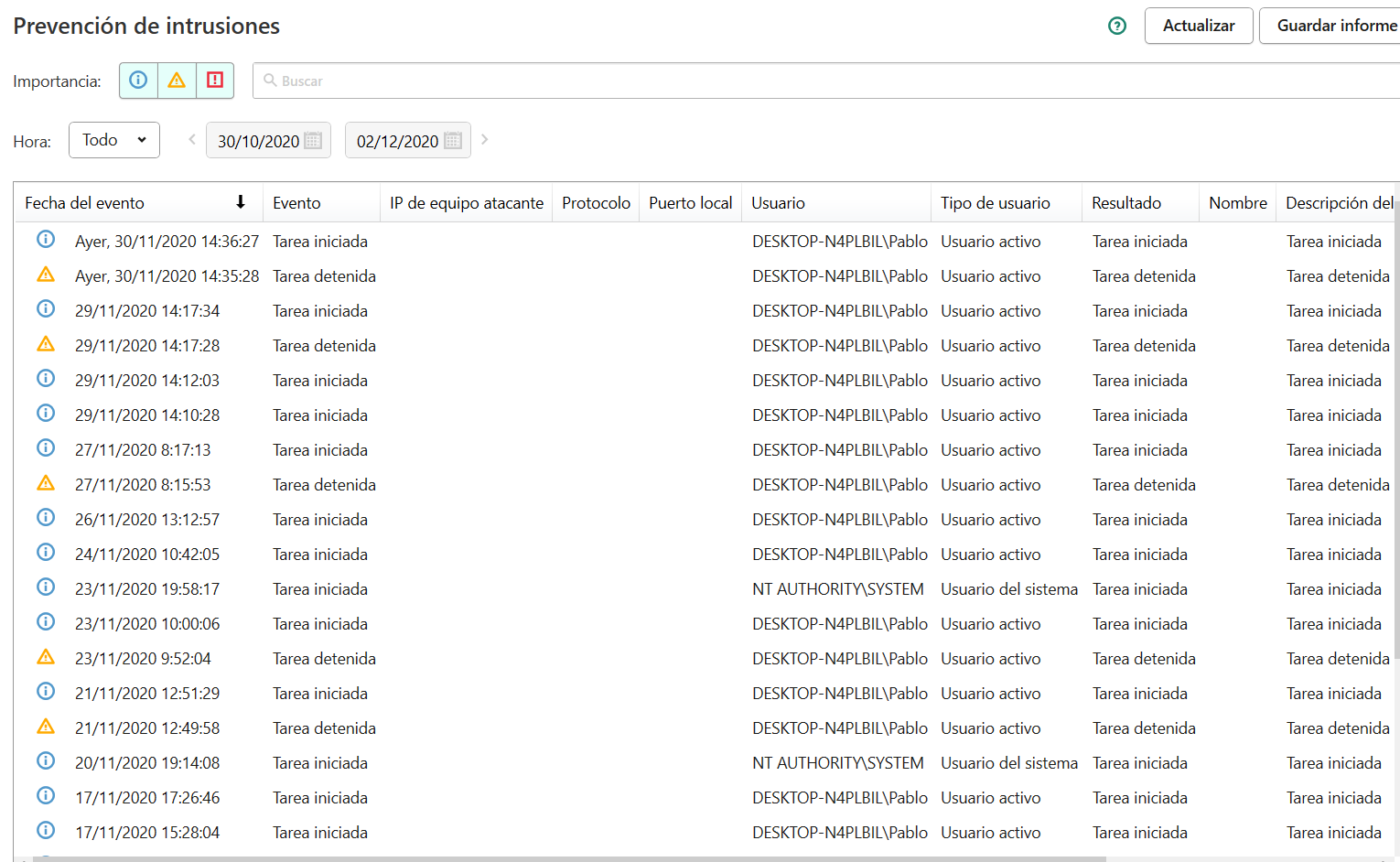
Task: Click the warning icon on 30/11/2020 14:35:28 row
Action: (x=46, y=275)
